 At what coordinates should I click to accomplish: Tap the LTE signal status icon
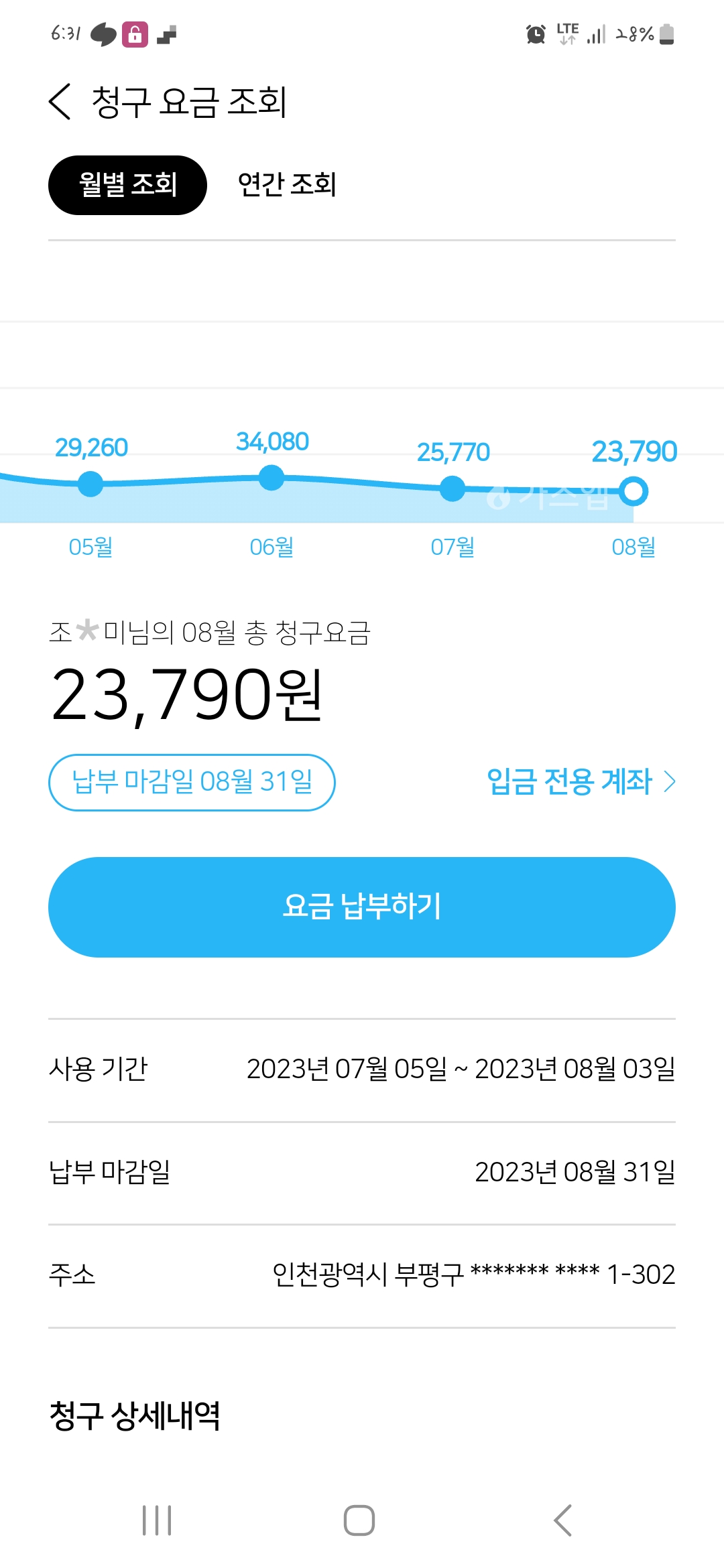point(568,34)
